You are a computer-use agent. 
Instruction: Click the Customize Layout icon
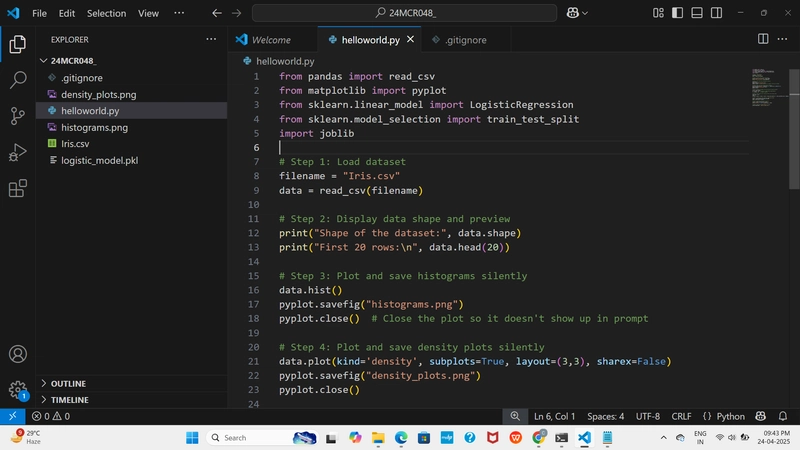pos(658,13)
